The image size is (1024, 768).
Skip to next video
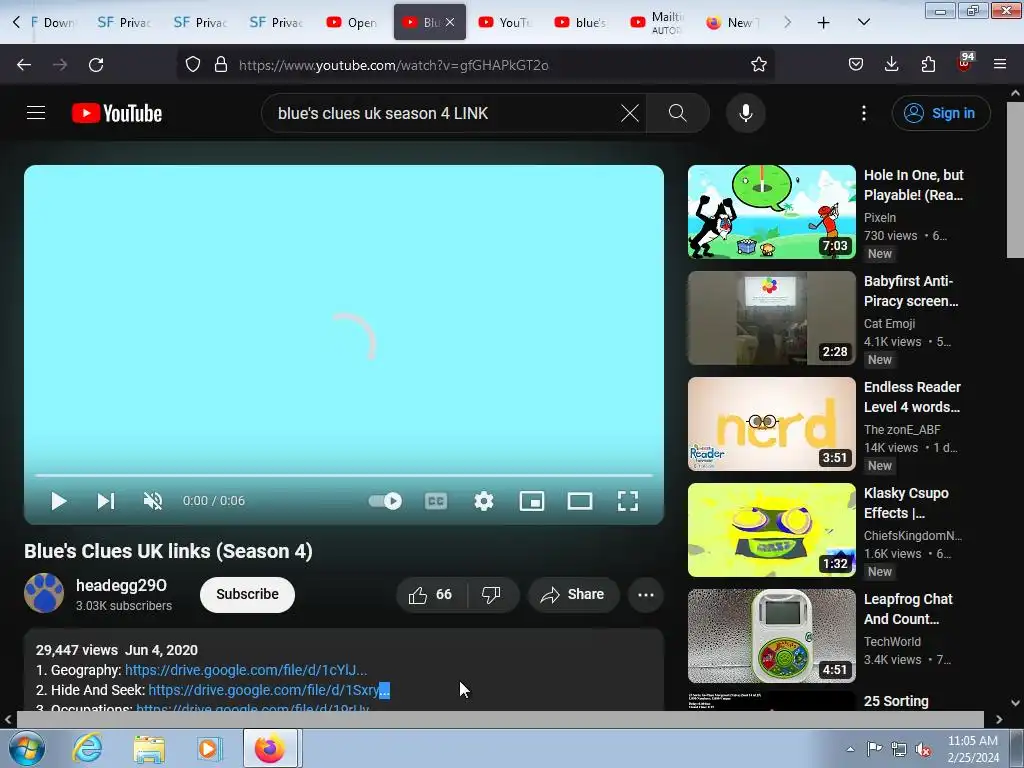coord(106,501)
